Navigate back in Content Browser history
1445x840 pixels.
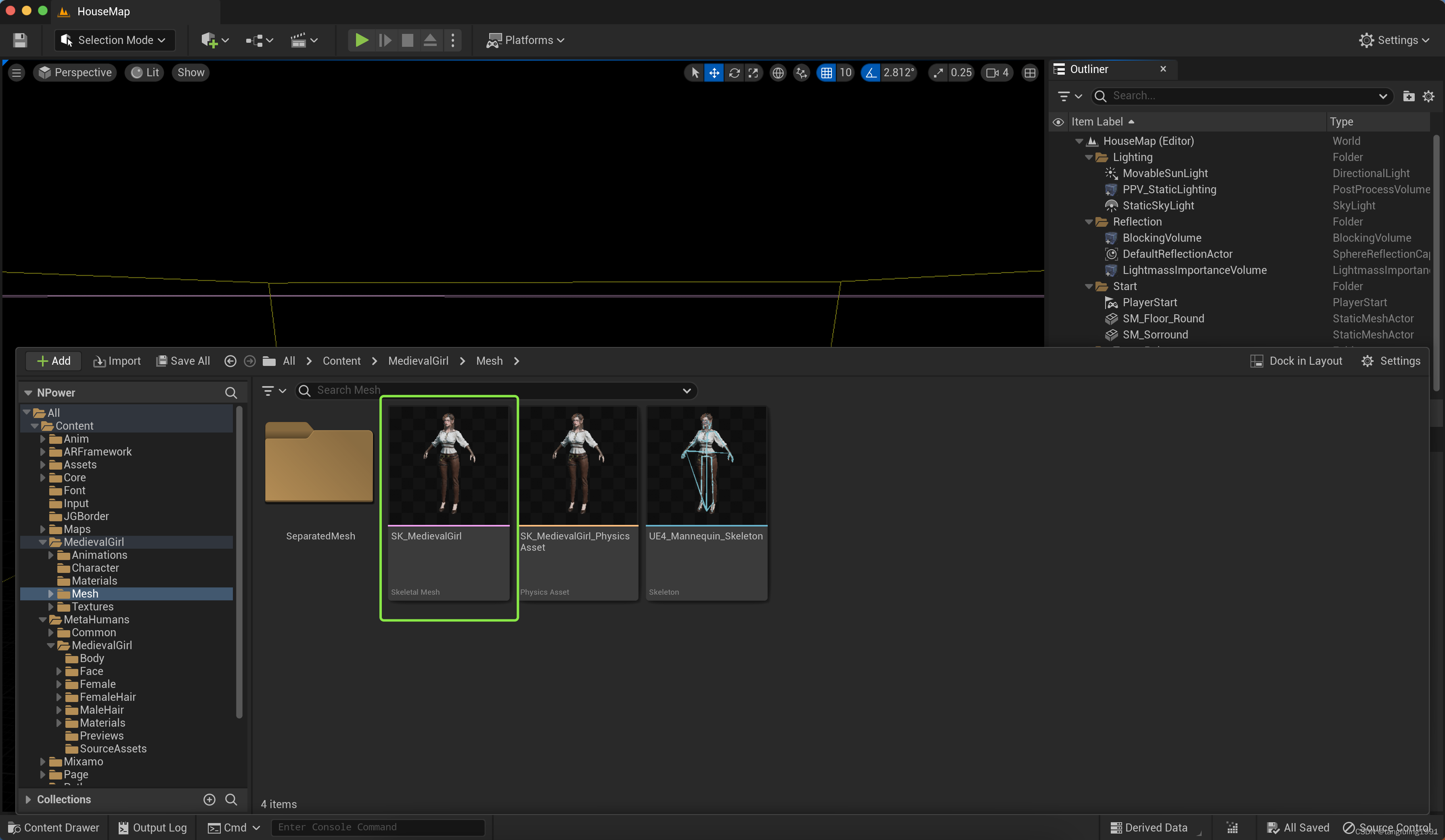(x=230, y=361)
